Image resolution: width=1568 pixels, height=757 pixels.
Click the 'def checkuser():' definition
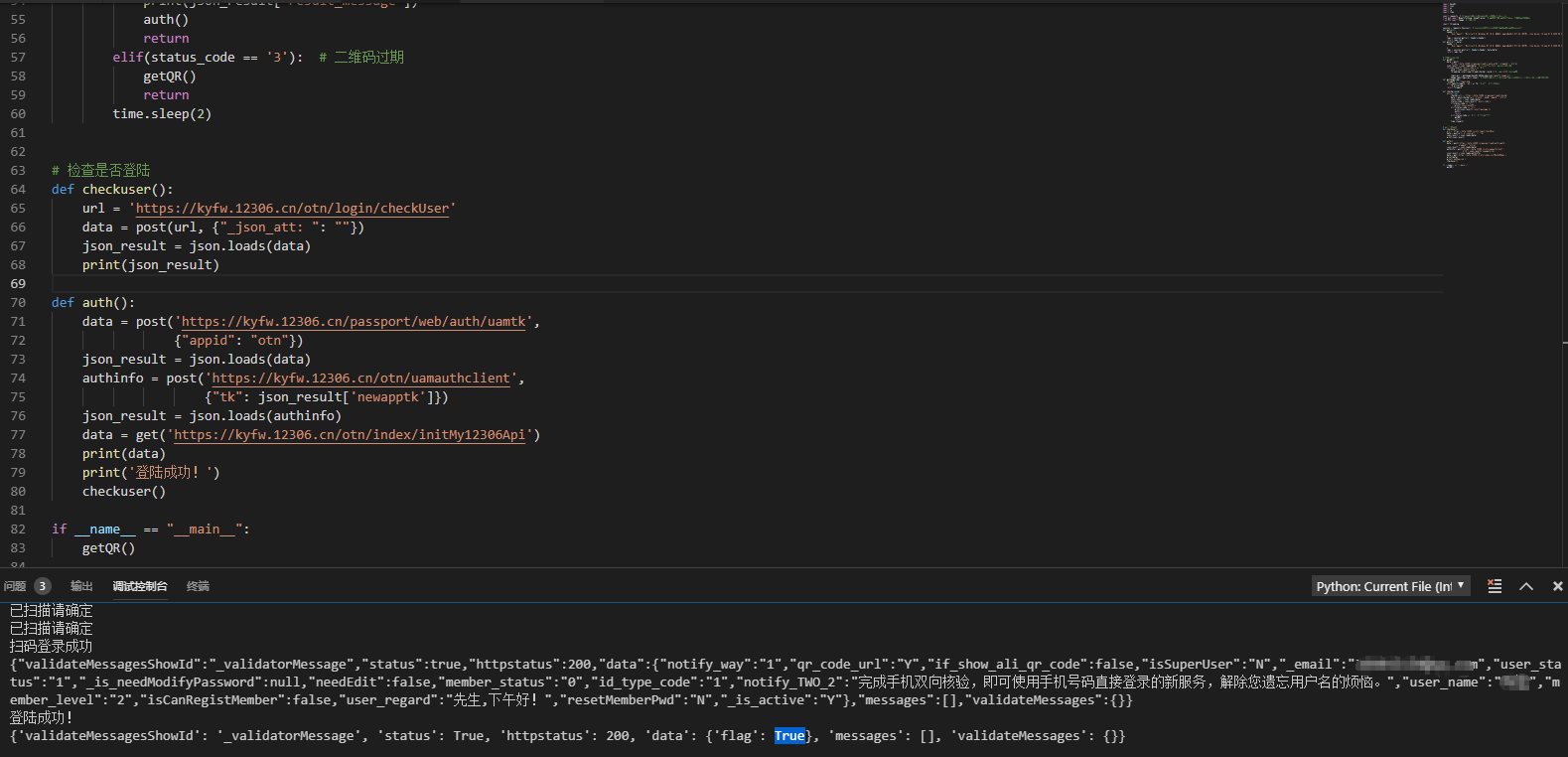coord(112,190)
